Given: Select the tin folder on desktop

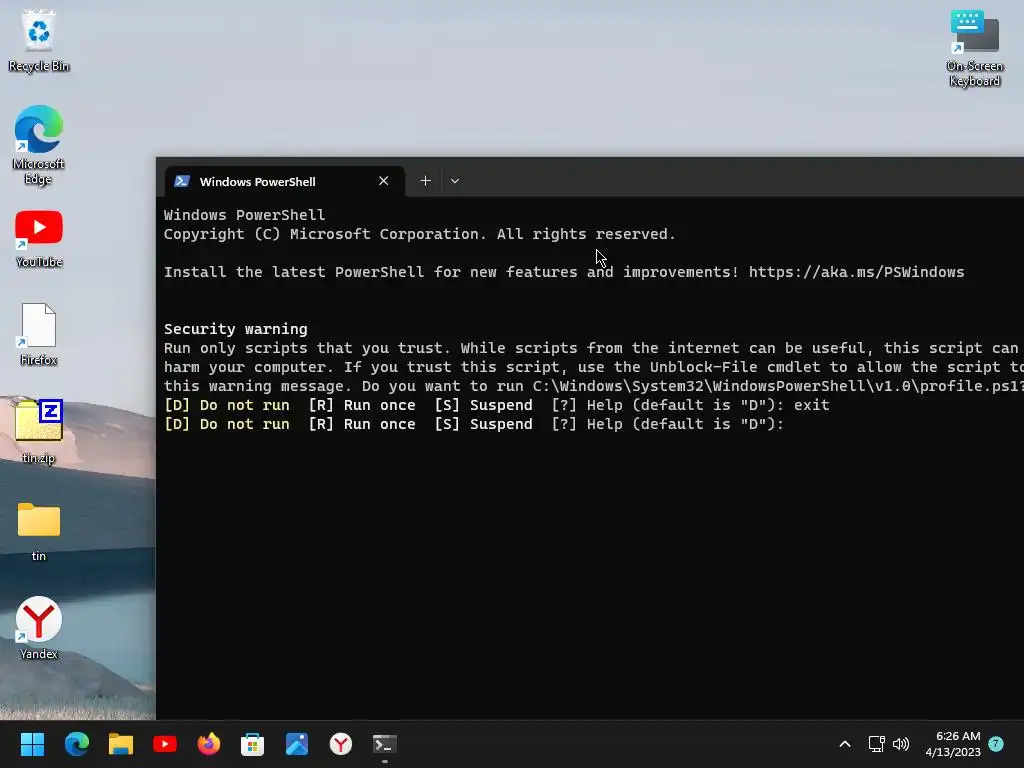Looking at the screenshot, I should pos(39,531).
